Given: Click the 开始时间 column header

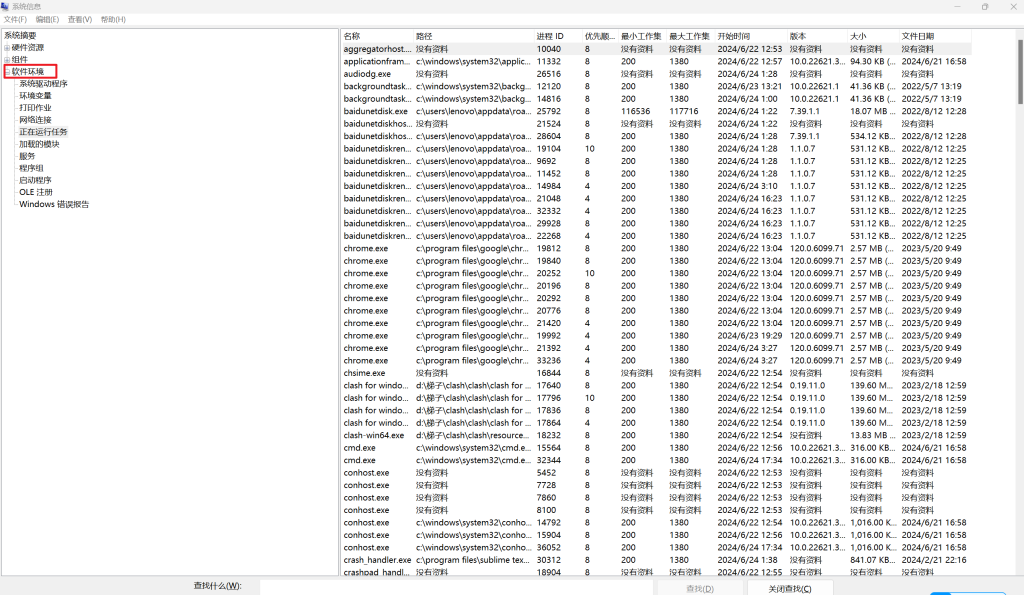Looking at the screenshot, I should pyautogui.click(x=734, y=36).
